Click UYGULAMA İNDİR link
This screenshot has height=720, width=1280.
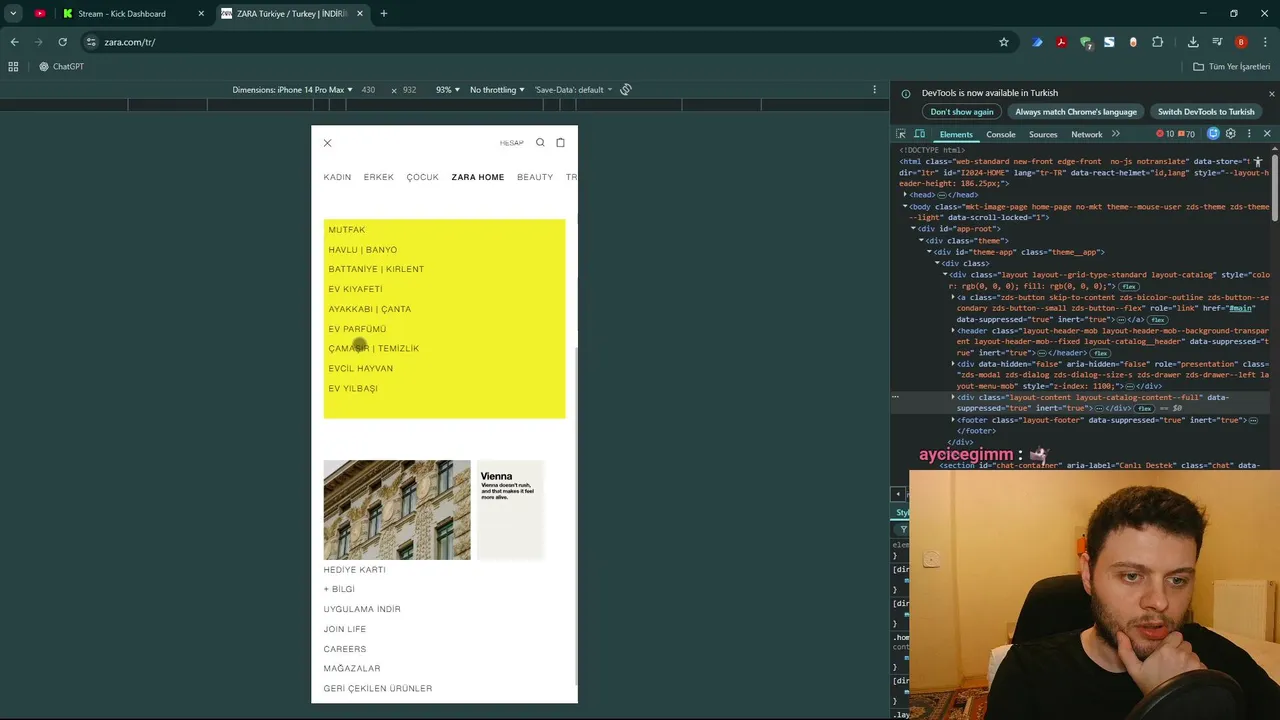362,609
